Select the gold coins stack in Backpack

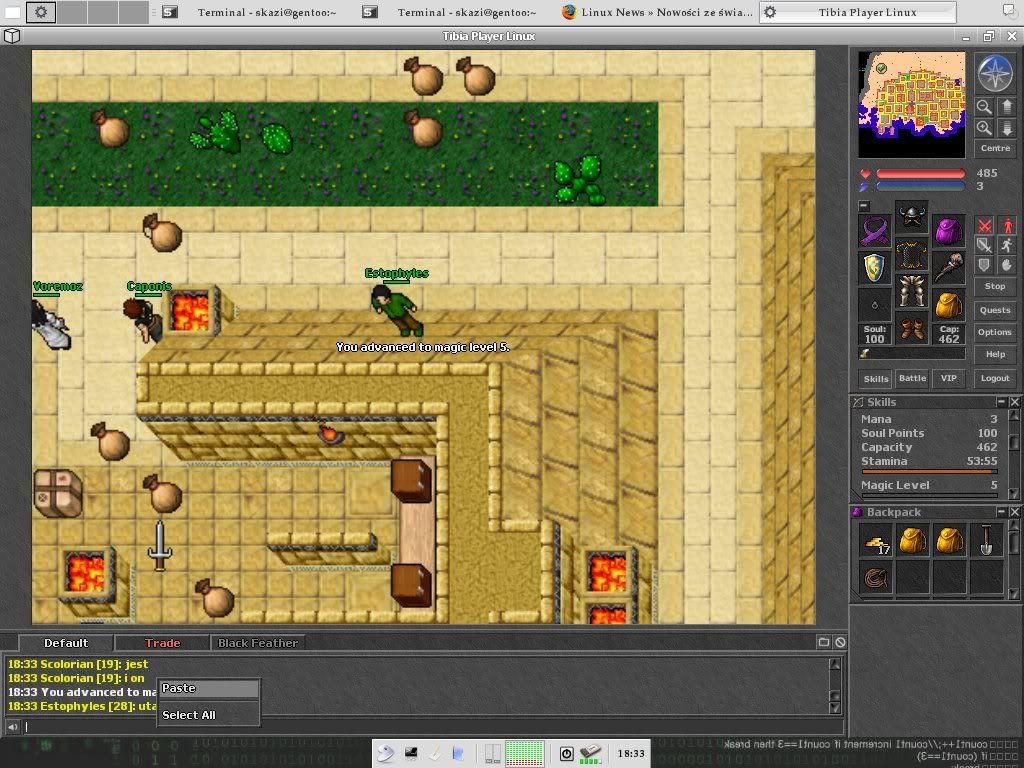coord(876,541)
